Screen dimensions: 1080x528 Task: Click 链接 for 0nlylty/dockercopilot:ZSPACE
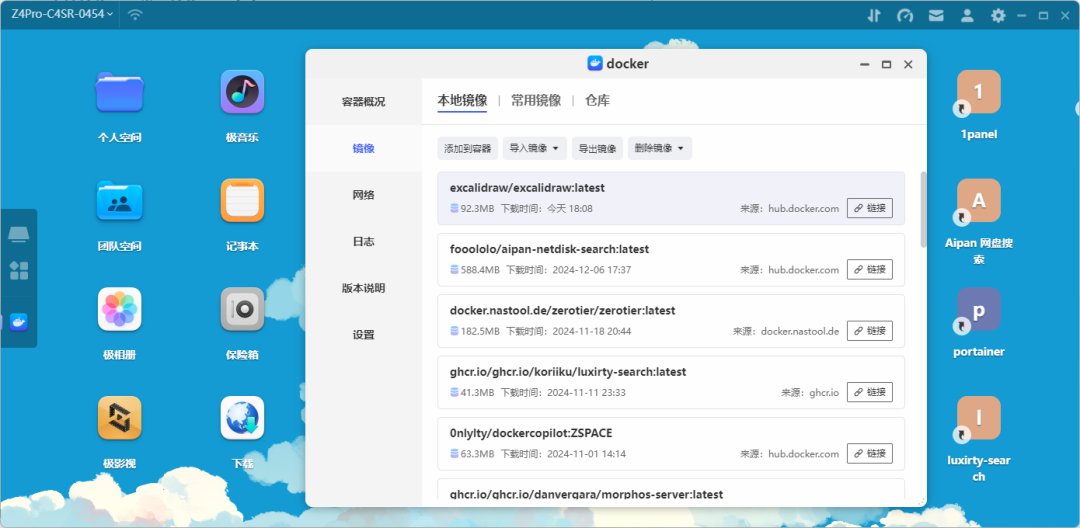(x=870, y=454)
